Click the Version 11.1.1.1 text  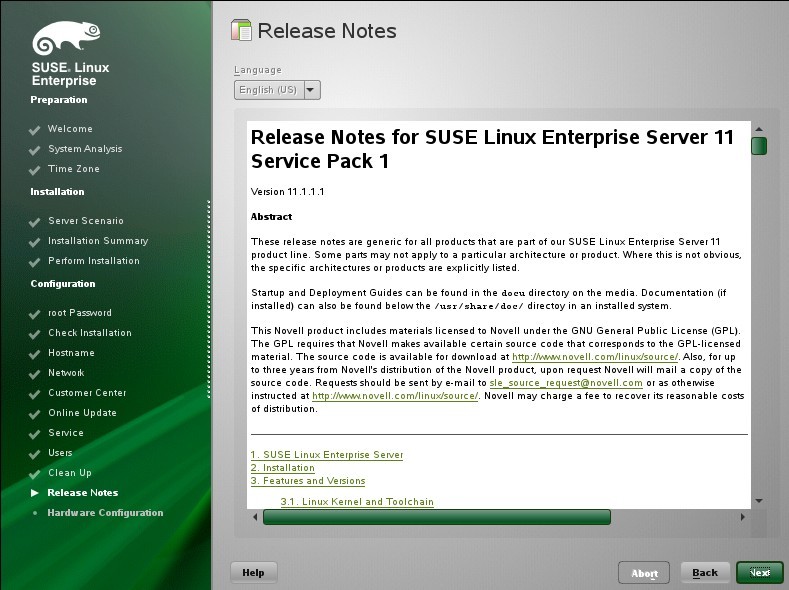click(x=287, y=192)
